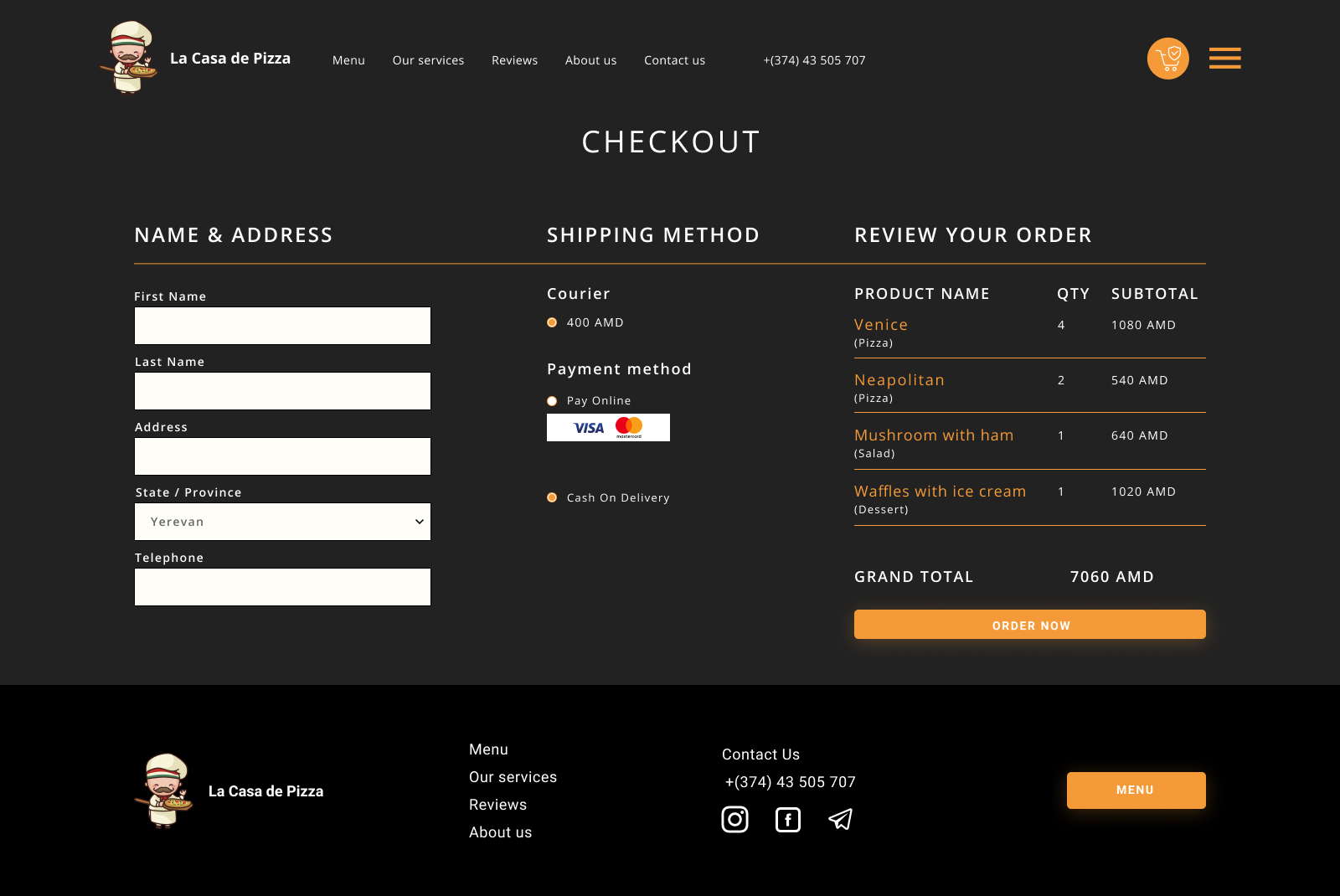
Task: Open the Venice product link
Action: (x=881, y=325)
